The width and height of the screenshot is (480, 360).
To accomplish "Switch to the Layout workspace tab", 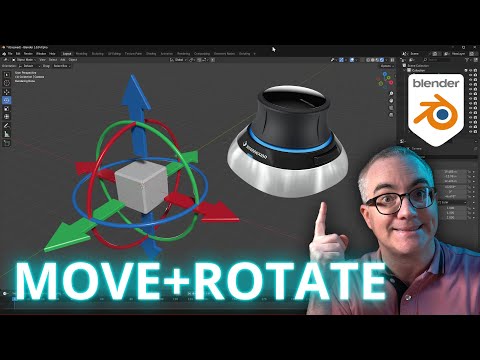I will (x=67, y=54).
